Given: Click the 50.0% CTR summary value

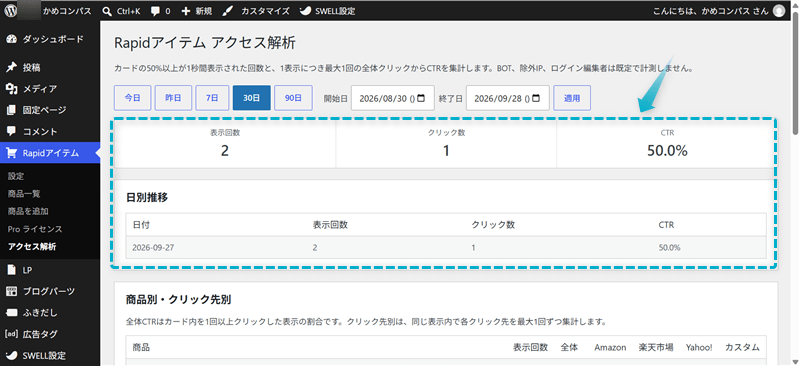Looking at the screenshot, I should point(667,151).
